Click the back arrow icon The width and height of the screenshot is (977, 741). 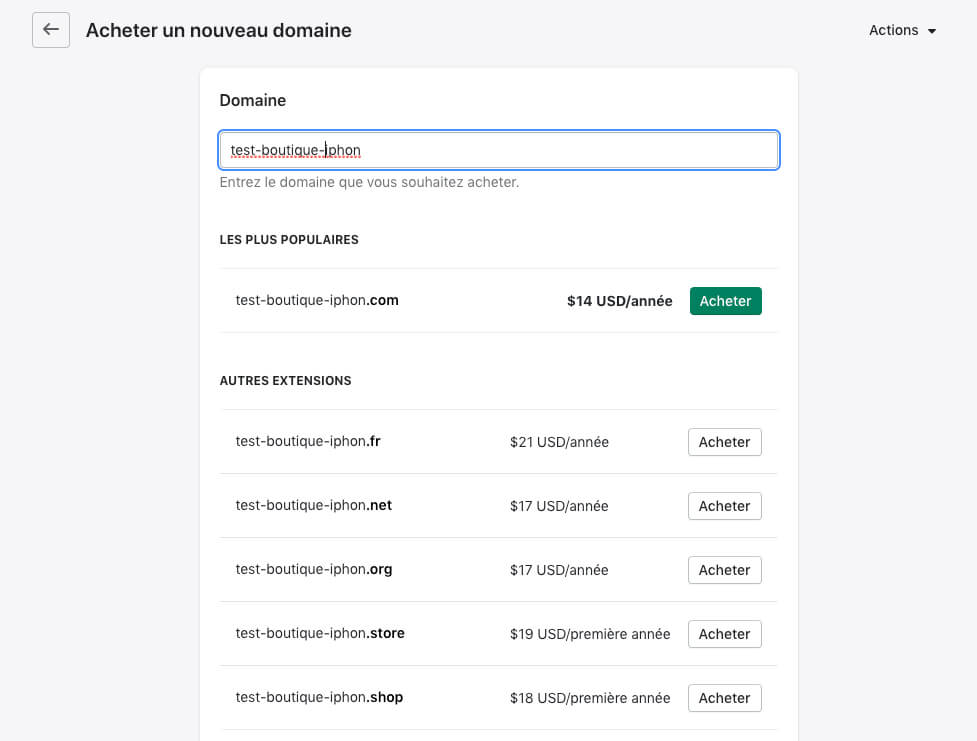50,29
